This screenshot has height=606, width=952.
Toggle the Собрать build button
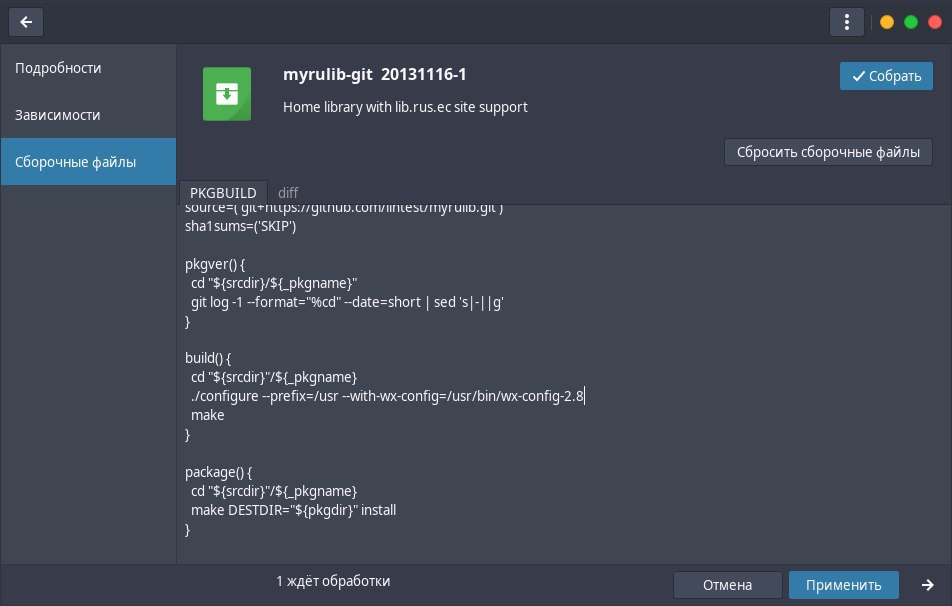coord(886,77)
